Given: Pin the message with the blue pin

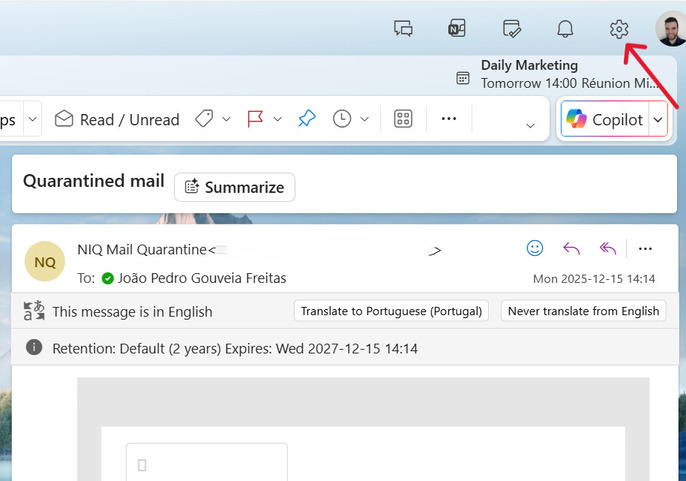Looking at the screenshot, I should point(307,119).
